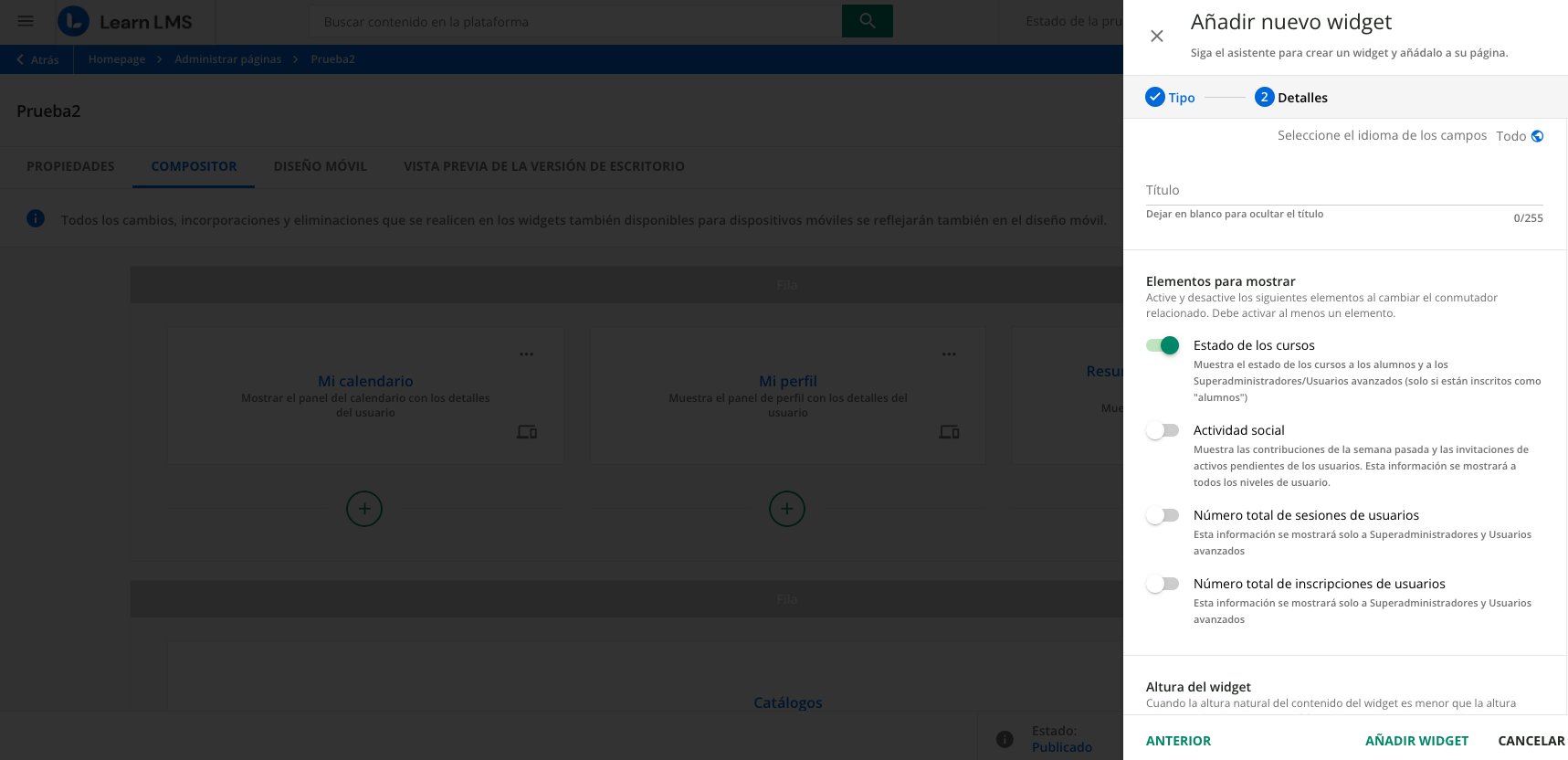Switch to the Diseño móvil tab
1568x760 pixels.
pos(320,166)
